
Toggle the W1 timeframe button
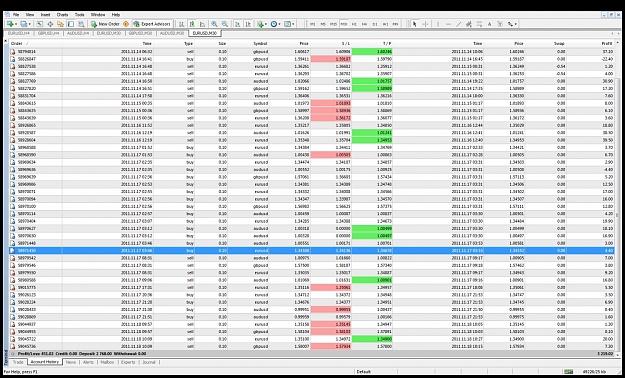point(385,24)
